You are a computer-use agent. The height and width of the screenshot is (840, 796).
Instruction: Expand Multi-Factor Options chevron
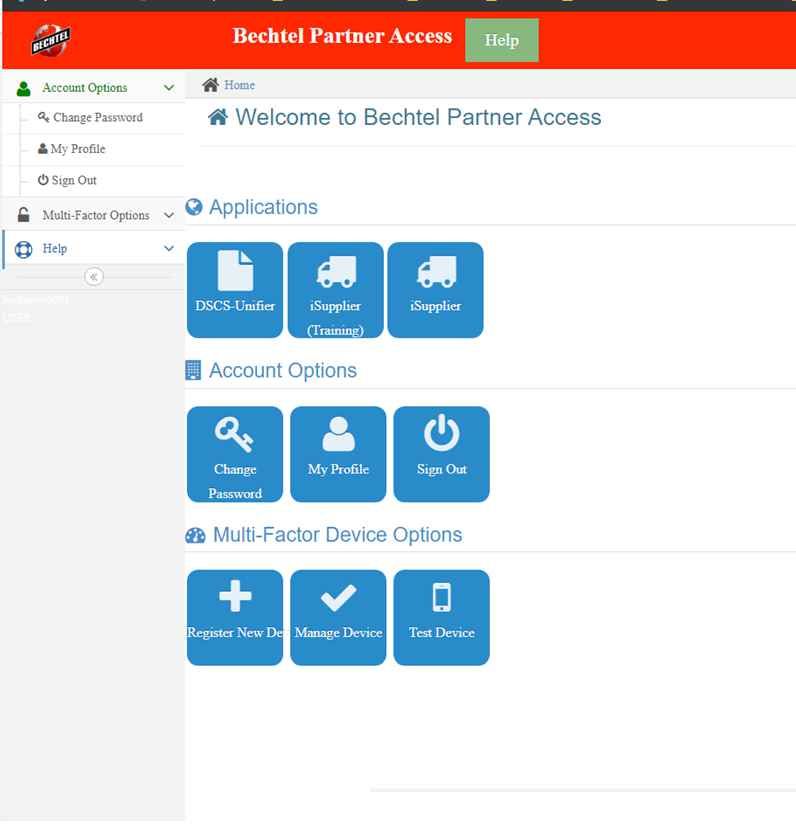pos(169,215)
